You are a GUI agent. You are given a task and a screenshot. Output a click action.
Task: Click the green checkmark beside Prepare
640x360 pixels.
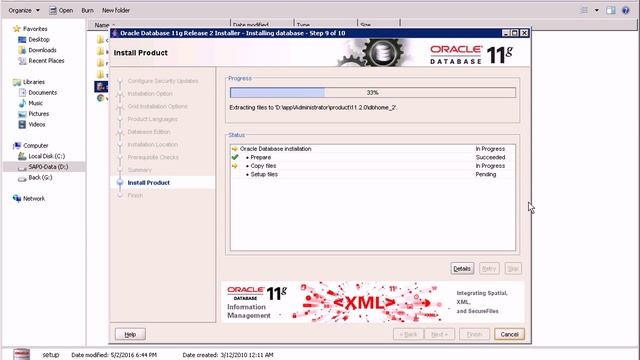point(235,157)
